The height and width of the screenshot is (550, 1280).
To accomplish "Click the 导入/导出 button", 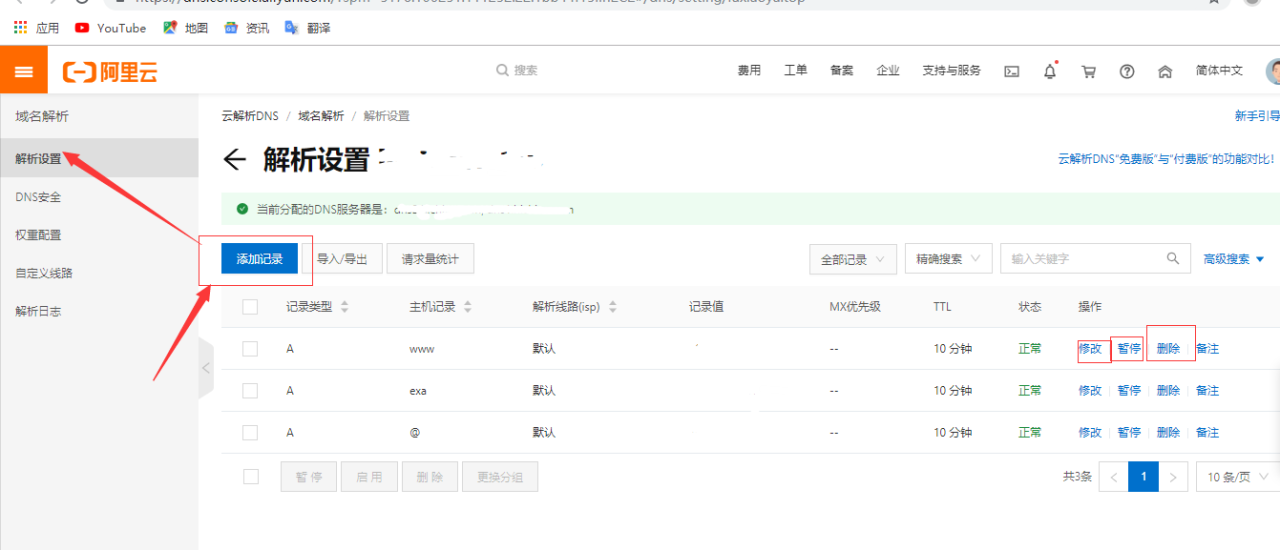I will coord(342,259).
